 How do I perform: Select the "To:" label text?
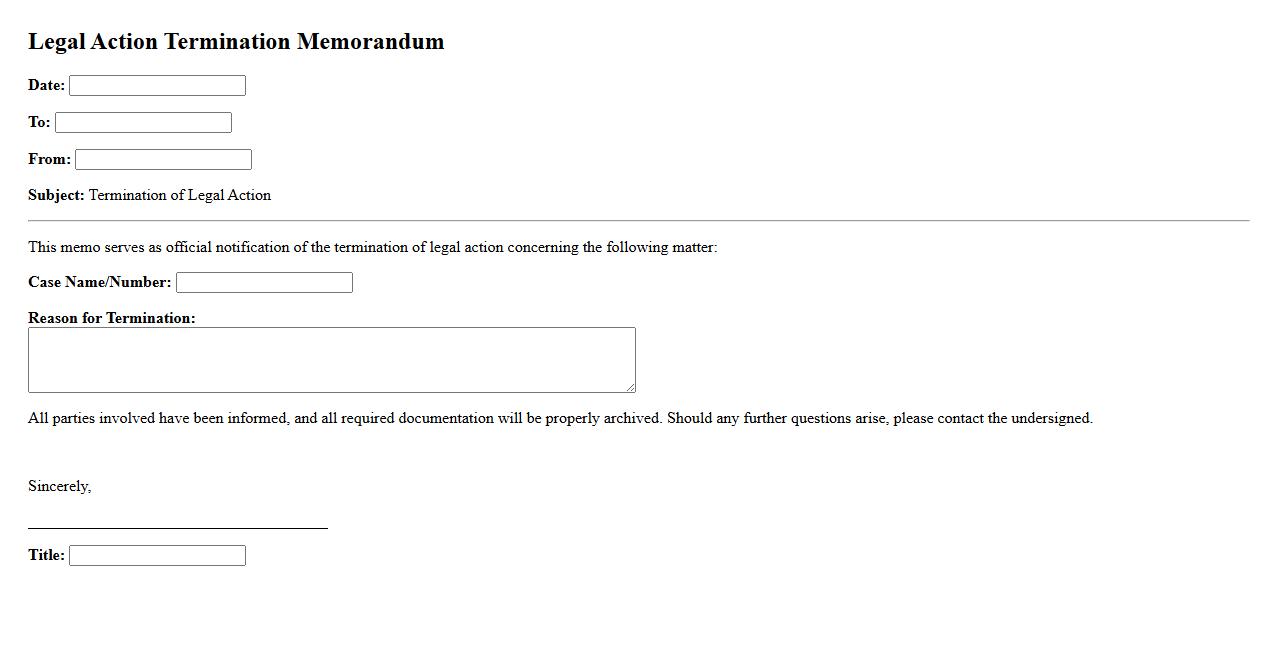[x=39, y=123]
